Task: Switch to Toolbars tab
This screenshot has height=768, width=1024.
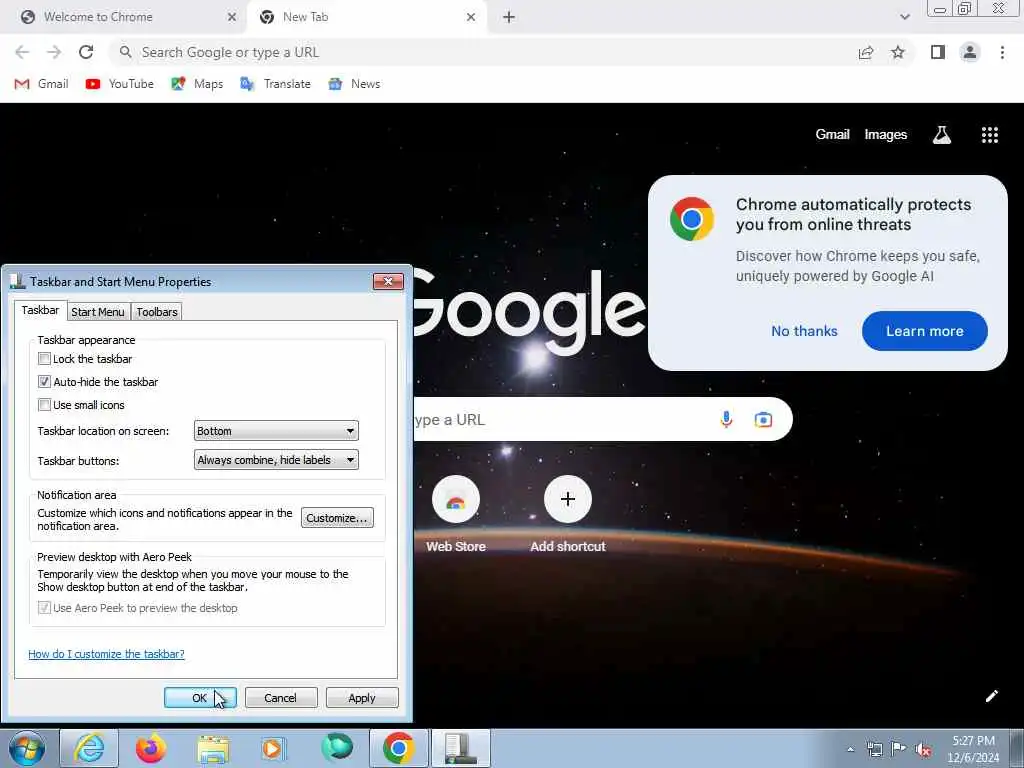Action: point(157,312)
